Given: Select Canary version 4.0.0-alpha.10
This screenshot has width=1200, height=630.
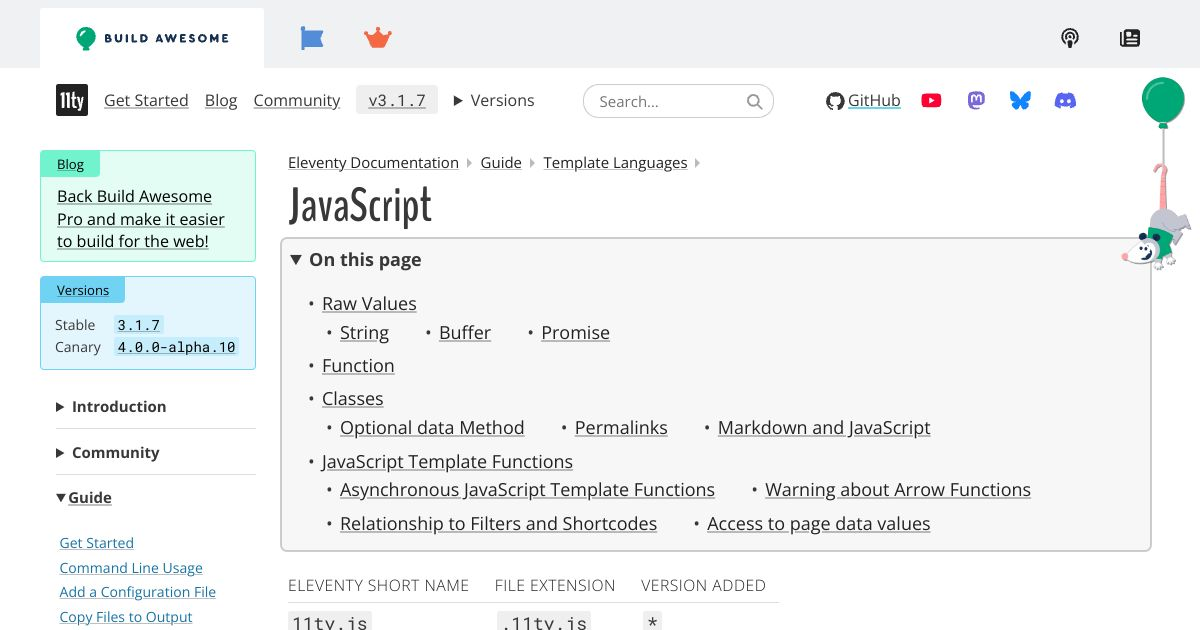Looking at the screenshot, I should point(176,347).
